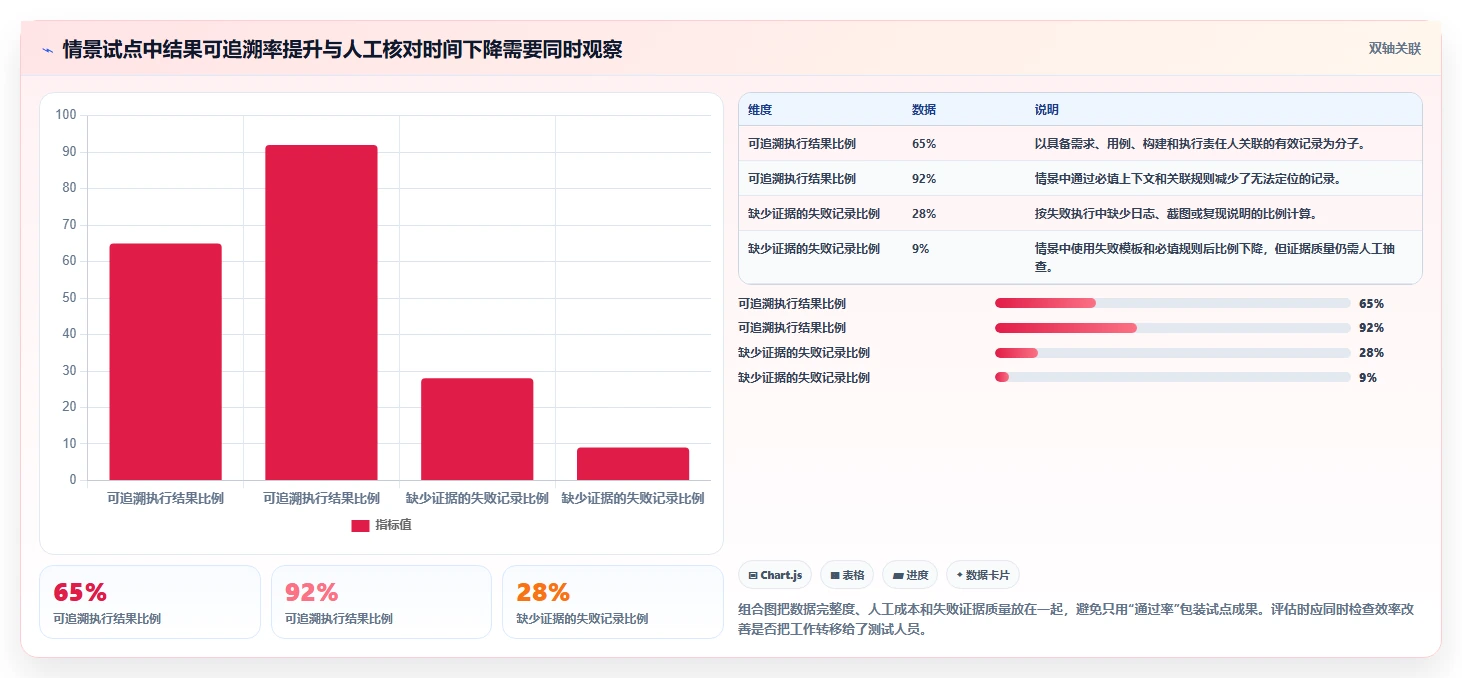Click the tallest bar in the chart
The height and width of the screenshot is (678, 1462).
(x=321, y=312)
